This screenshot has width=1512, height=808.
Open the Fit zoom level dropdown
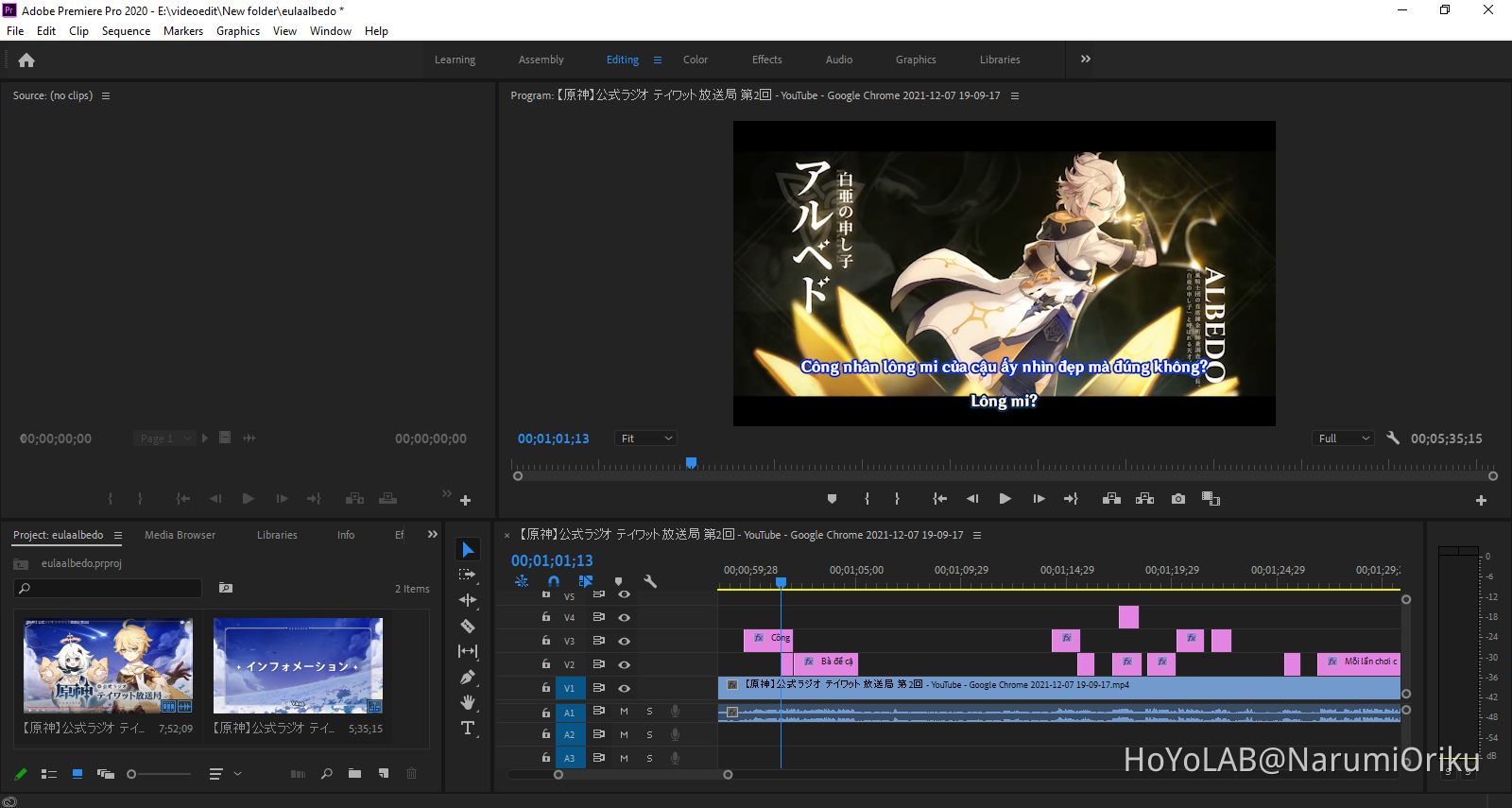(x=646, y=438)
